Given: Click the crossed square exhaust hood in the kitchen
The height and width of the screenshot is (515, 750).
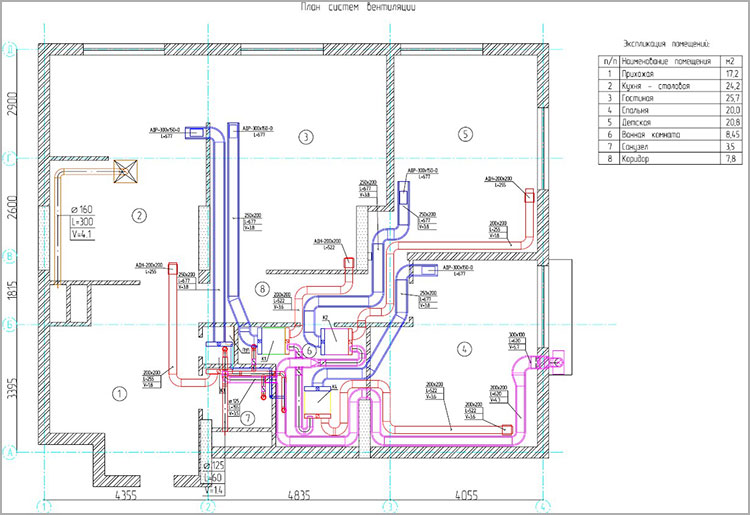Looking at the screenshot, I should tap(125, 171).
